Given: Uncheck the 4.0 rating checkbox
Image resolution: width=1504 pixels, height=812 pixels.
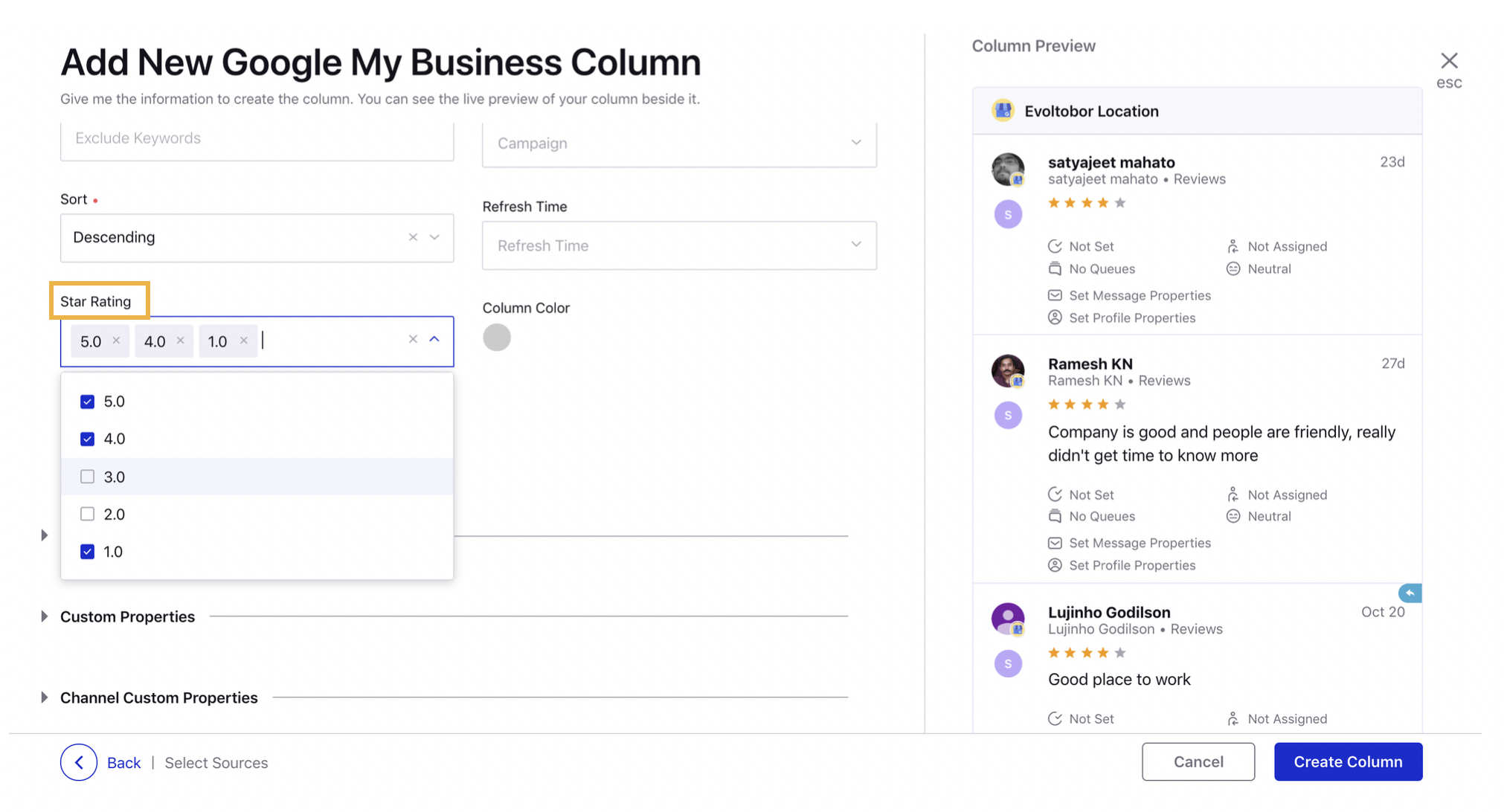Looking at the screenshot, I should point(87,439).
